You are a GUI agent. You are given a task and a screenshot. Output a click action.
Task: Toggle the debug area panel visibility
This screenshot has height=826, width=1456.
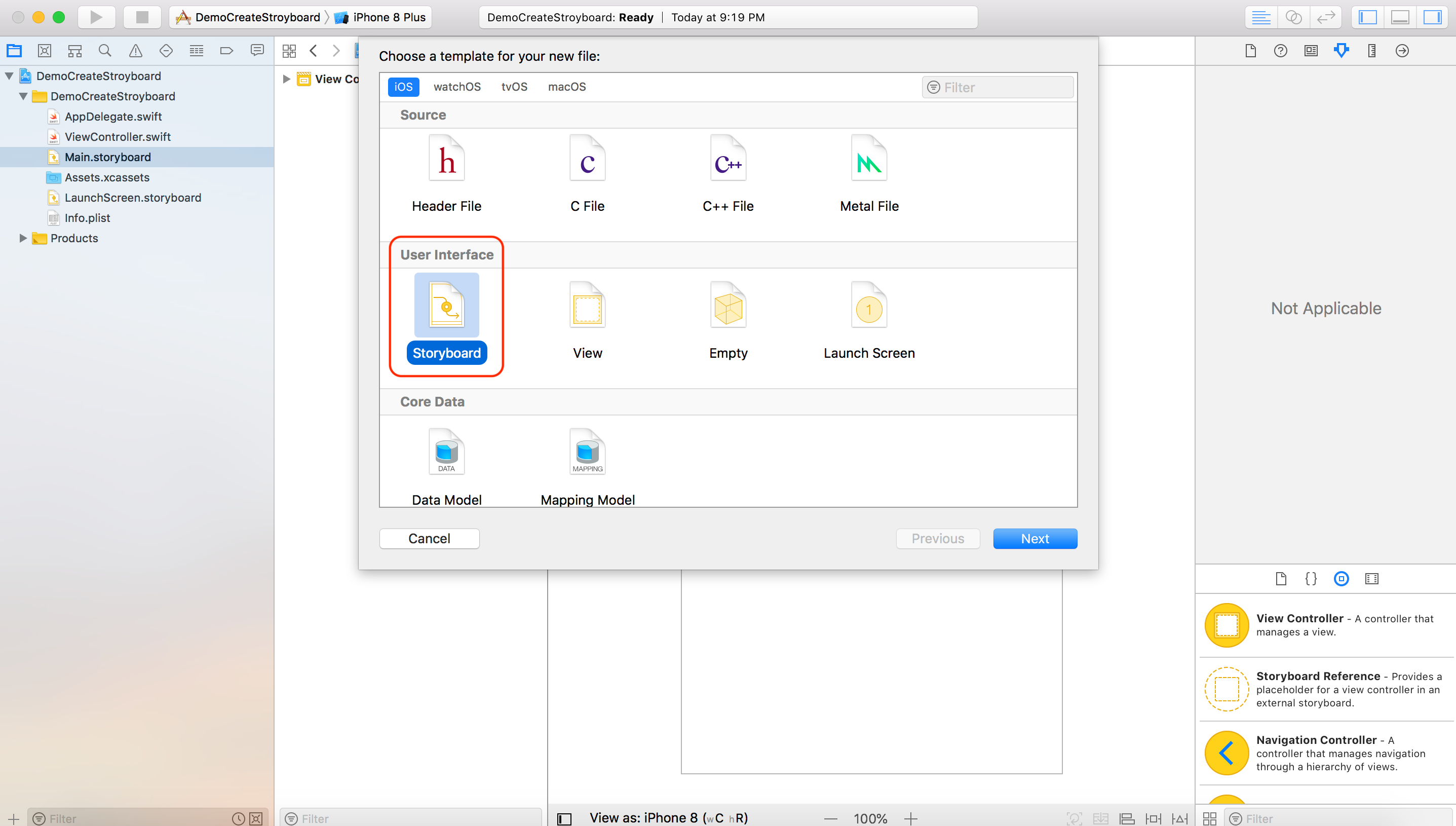pos(1399,17)
